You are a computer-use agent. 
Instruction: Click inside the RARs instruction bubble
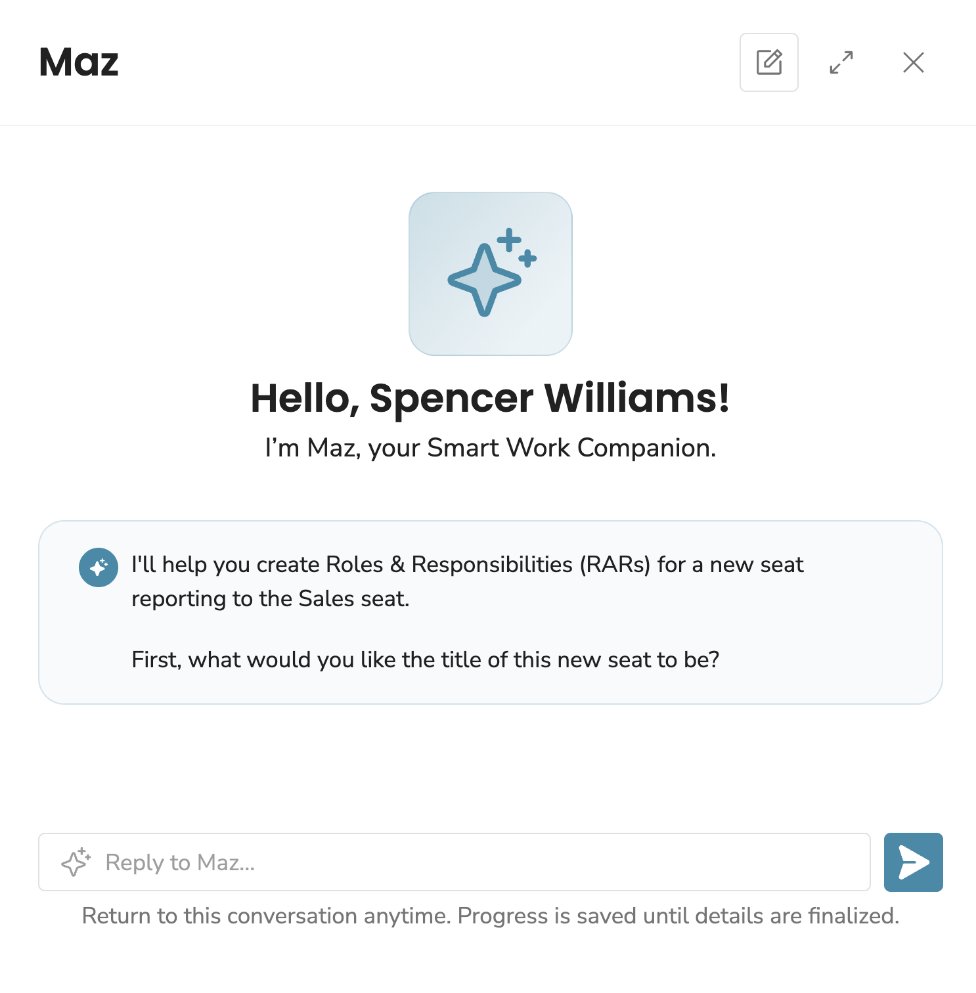490,612
